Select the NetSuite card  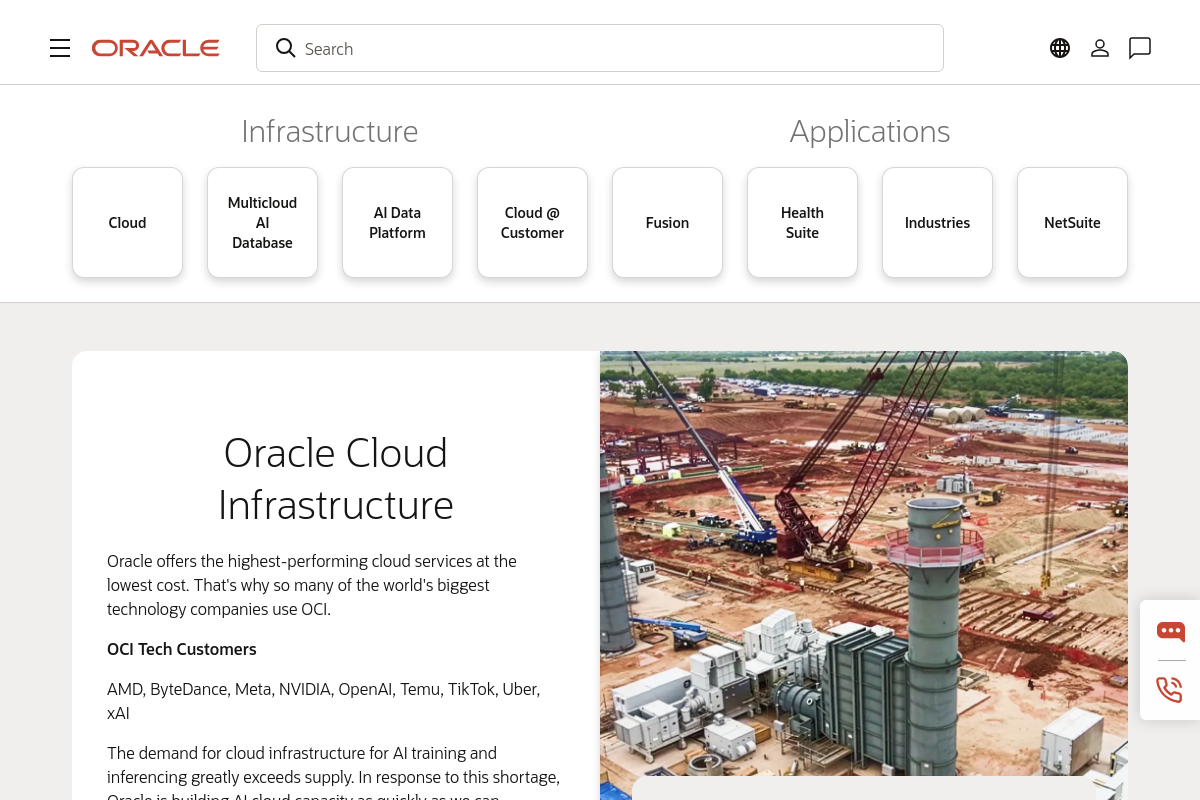(x=1072, y=222)
